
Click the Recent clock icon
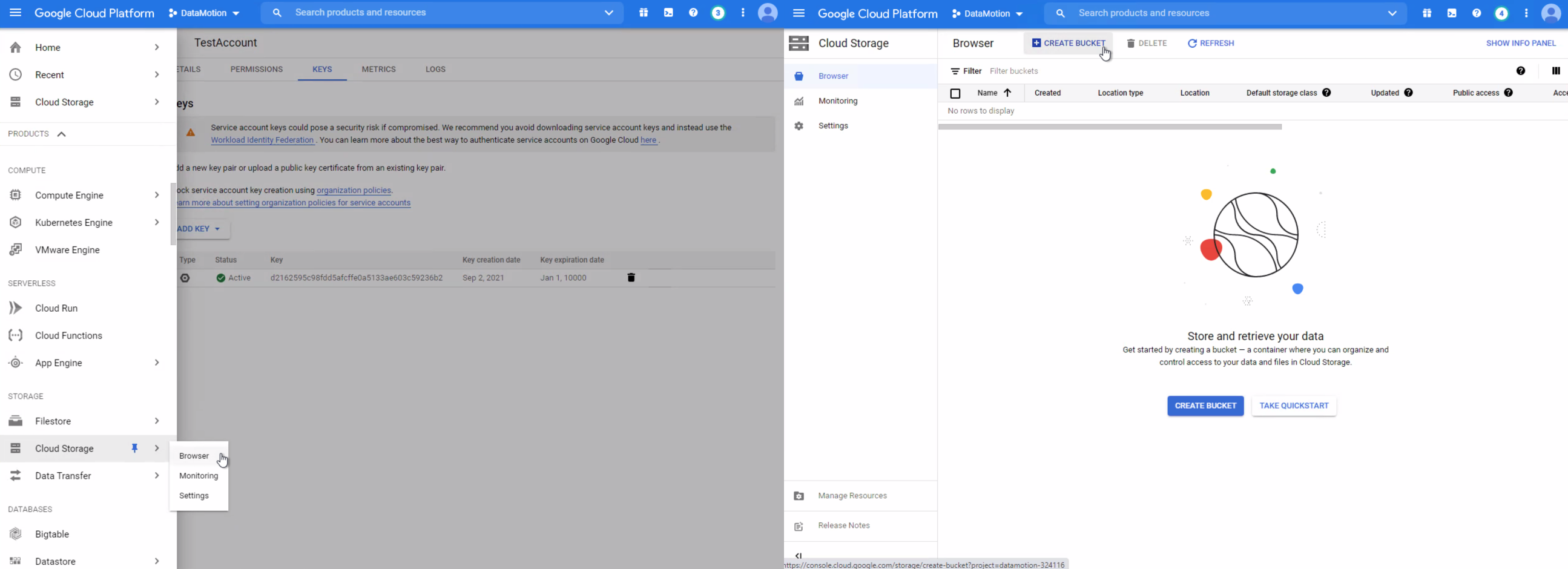pyautogui.click(x=15, y=75)
